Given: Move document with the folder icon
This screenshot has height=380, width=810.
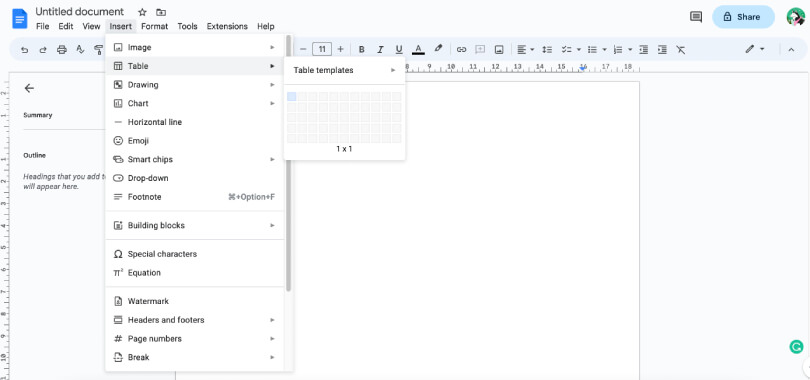Looking at the screenshot, I should (x=161, y=12).
